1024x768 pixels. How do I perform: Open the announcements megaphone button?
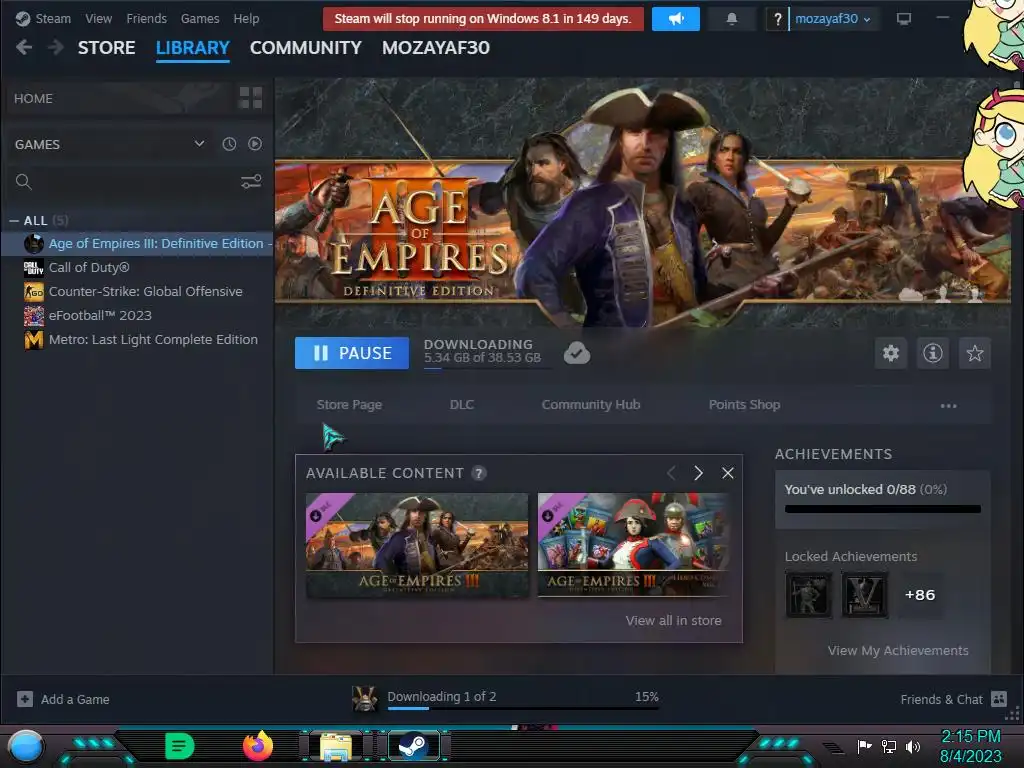click(x=676, y=19)
